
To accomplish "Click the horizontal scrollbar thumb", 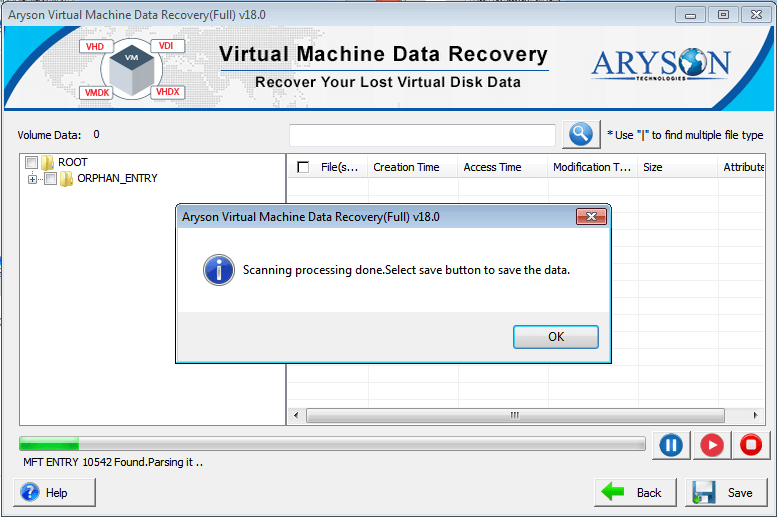I will [515, 415].
